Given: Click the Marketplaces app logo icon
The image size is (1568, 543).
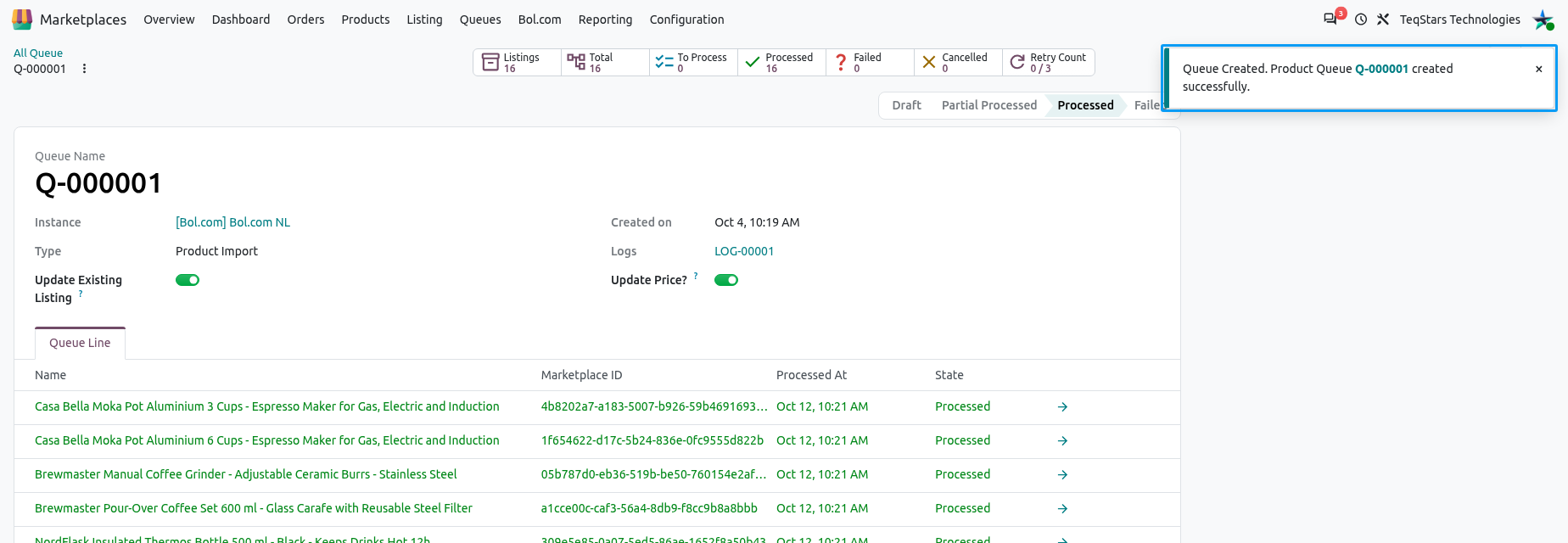Looking at the screenshot, I should point(22,19).
